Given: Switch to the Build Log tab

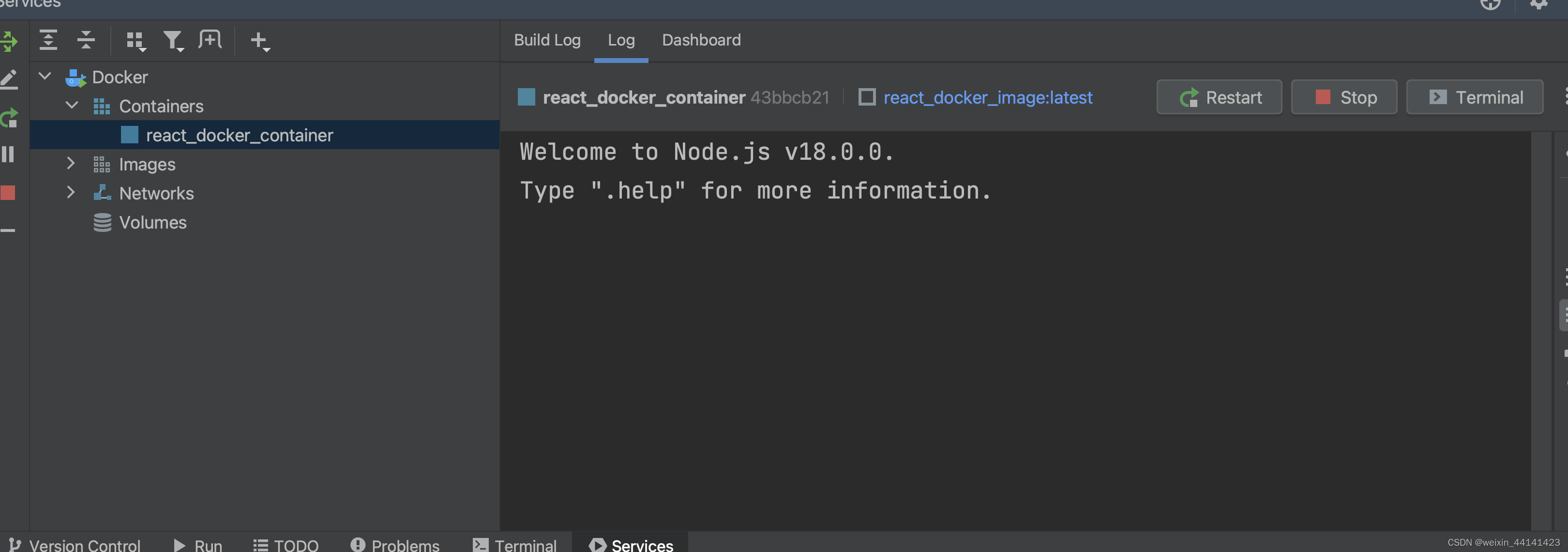Looking at the screenshot, I should pyautogui.click(x=546, y=40).
